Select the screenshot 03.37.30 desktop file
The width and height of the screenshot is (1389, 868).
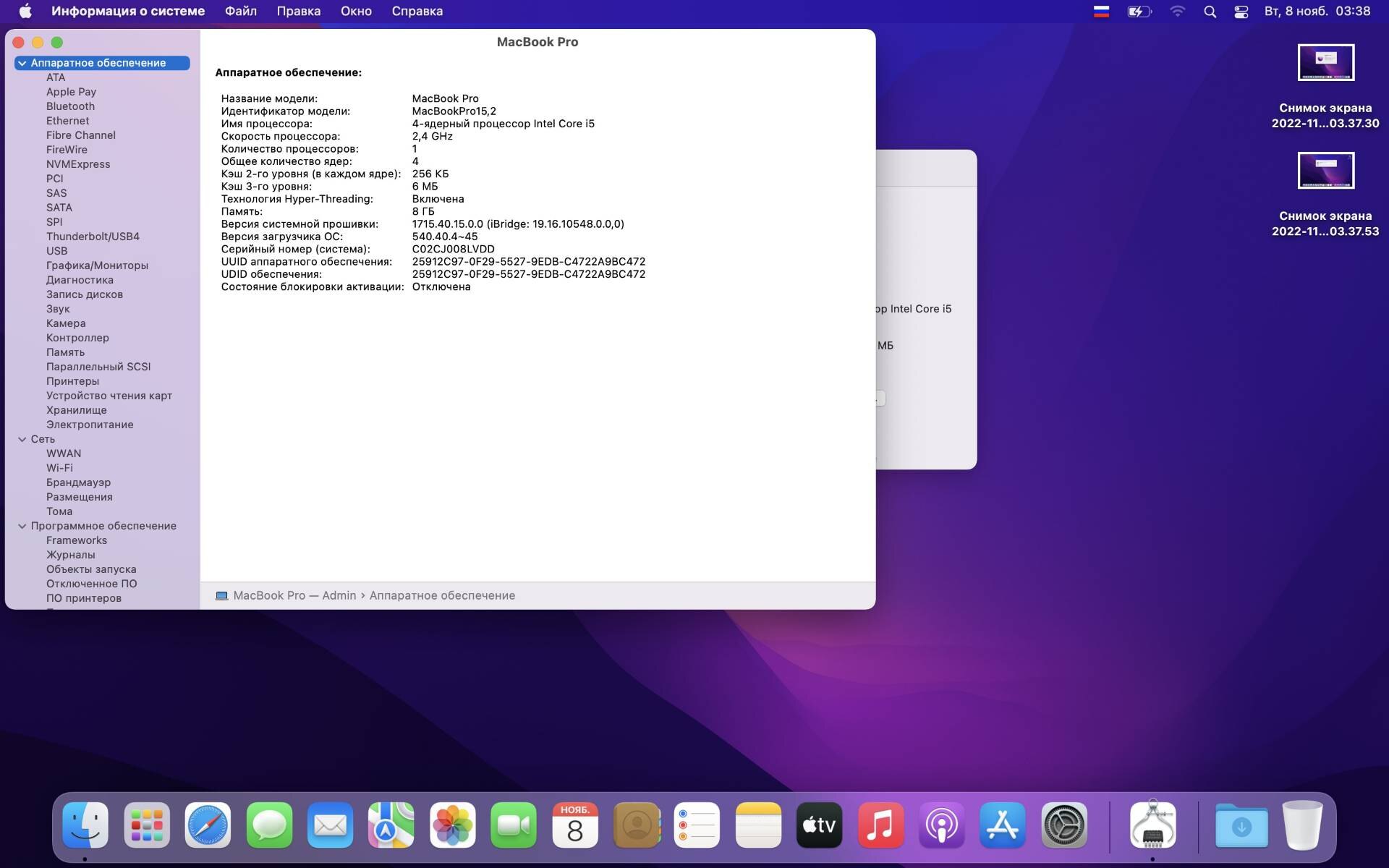tap(1325, 64)
